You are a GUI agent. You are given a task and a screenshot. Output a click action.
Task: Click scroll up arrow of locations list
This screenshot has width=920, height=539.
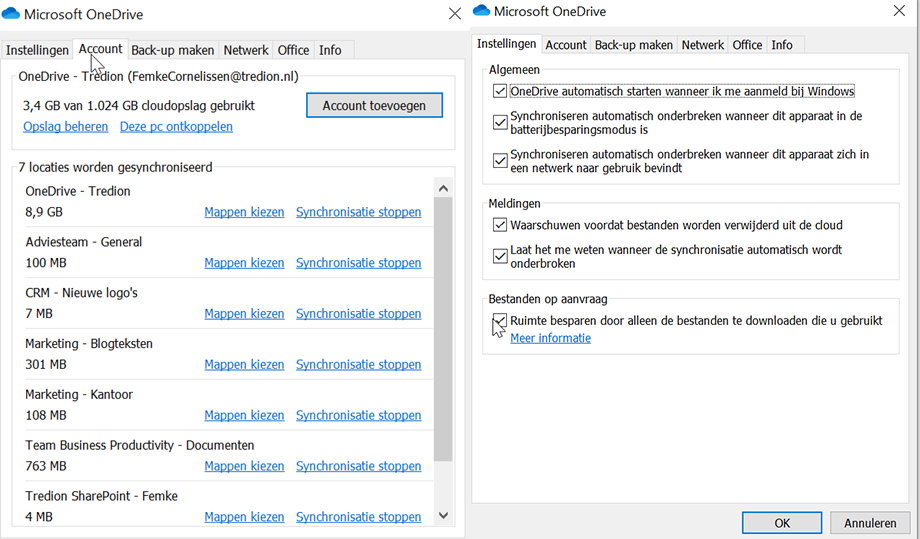click(x=444, y=188)
